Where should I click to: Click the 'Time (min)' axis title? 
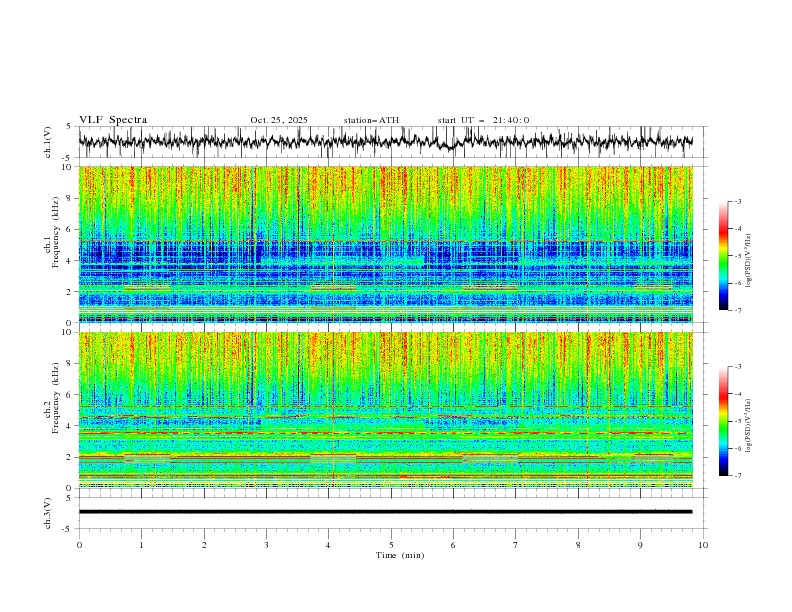(x=400, y=555)
